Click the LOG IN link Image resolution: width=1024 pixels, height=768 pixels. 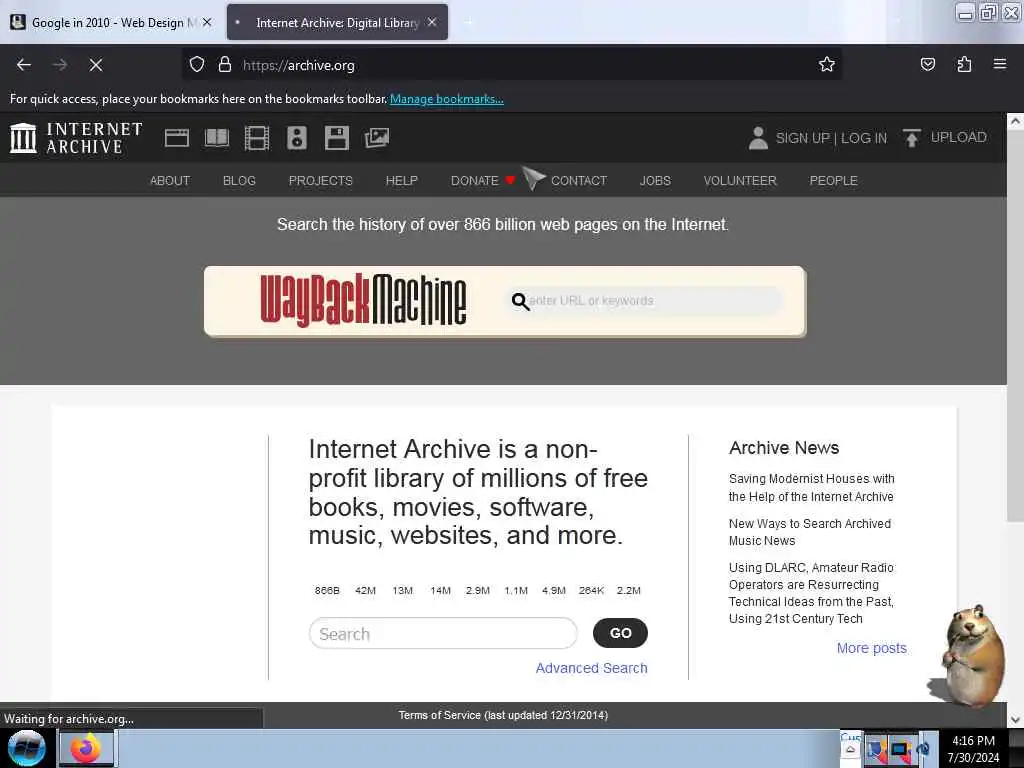pyautogui.click(x=863, y=138)
